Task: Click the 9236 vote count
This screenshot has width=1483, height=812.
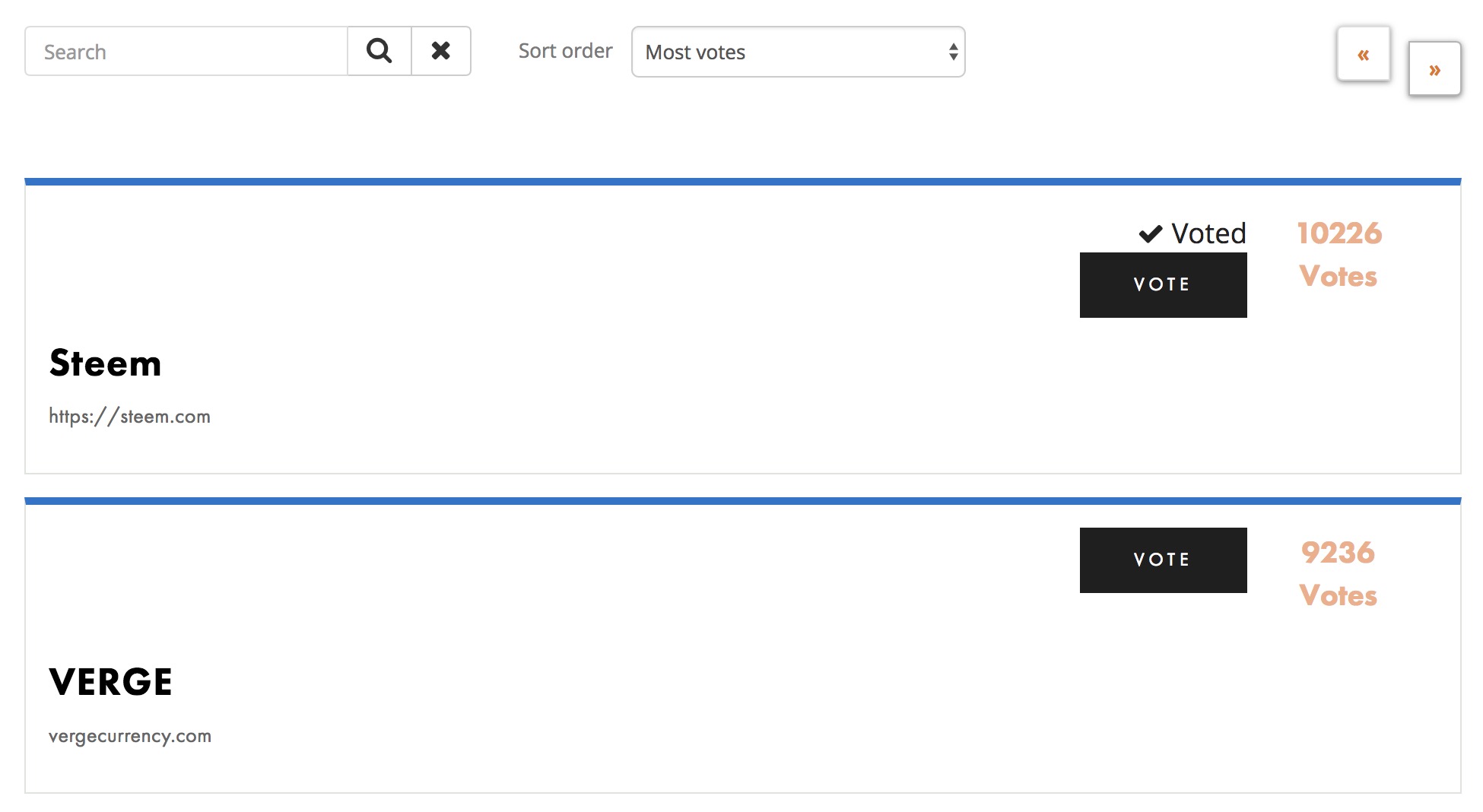Action: [x=1338, y=553]
